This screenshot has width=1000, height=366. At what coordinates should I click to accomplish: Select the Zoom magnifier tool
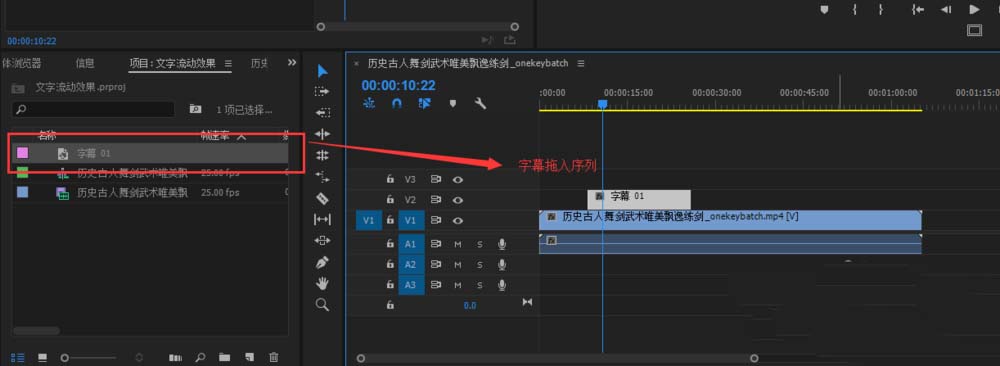click(x=322, y=305)
